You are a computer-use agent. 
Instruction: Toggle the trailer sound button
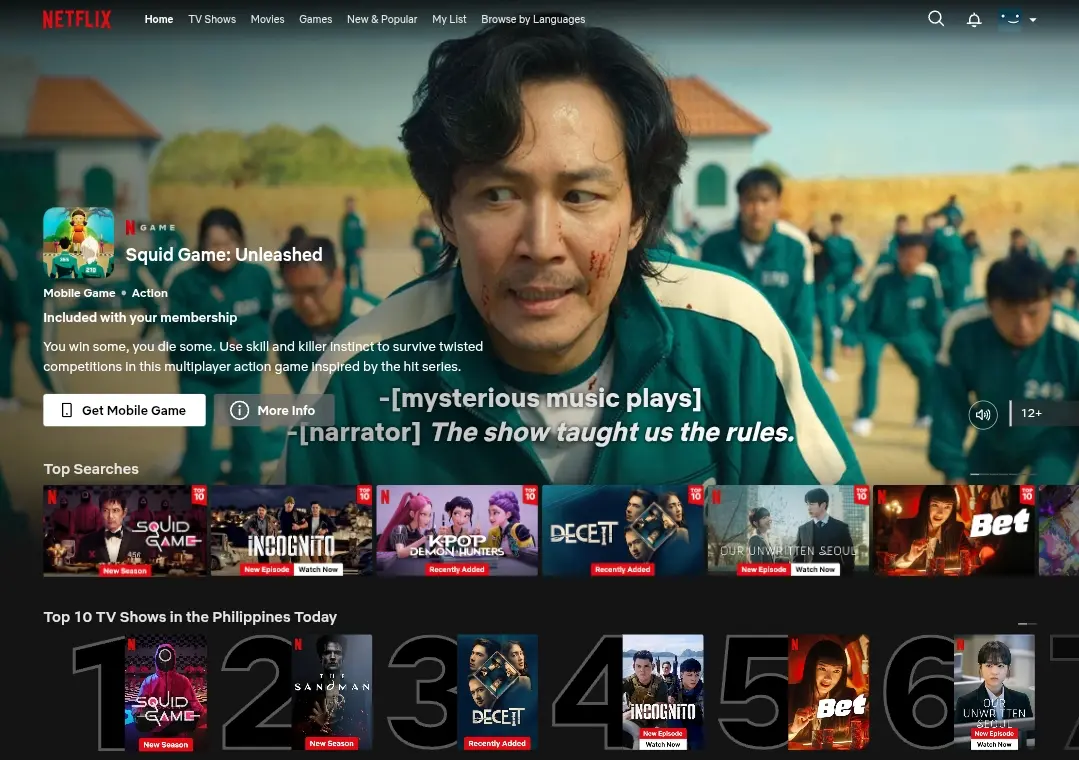983,414
